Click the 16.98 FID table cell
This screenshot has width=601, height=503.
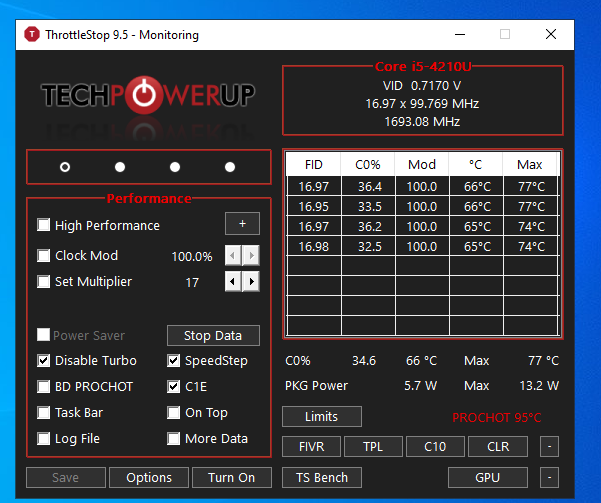[x=314, y=247]
